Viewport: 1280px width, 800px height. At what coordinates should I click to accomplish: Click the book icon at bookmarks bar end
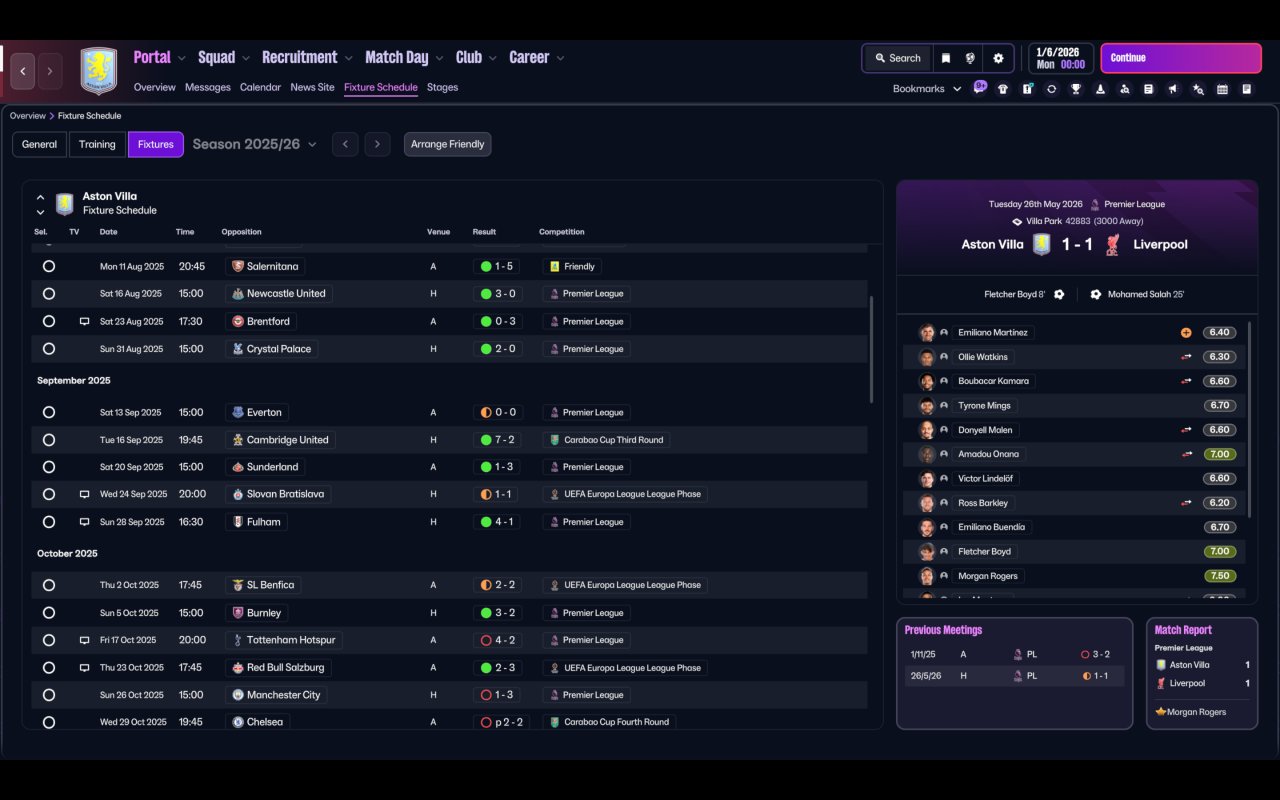1247,89
